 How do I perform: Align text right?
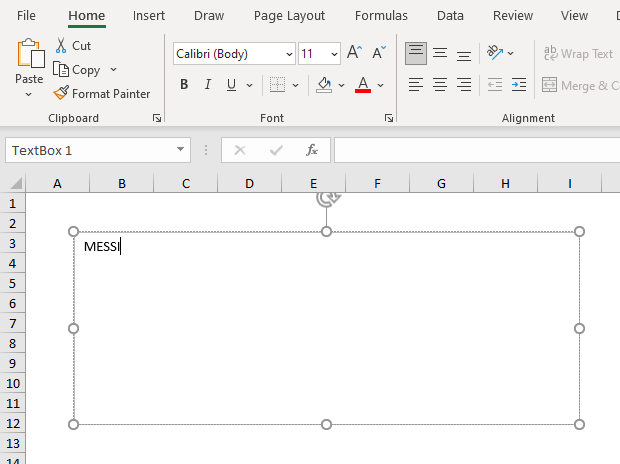point(463,85)
